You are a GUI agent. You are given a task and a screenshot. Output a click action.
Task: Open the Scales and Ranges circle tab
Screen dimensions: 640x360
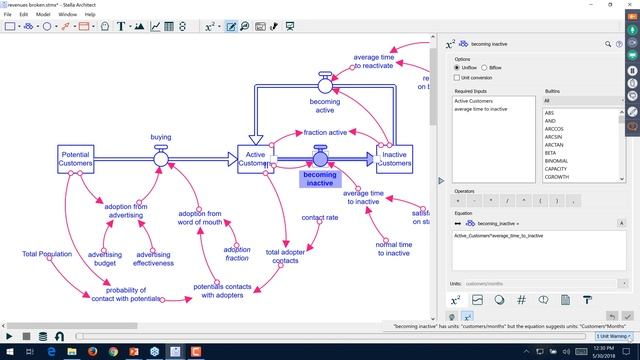click(x=499, y=300)
